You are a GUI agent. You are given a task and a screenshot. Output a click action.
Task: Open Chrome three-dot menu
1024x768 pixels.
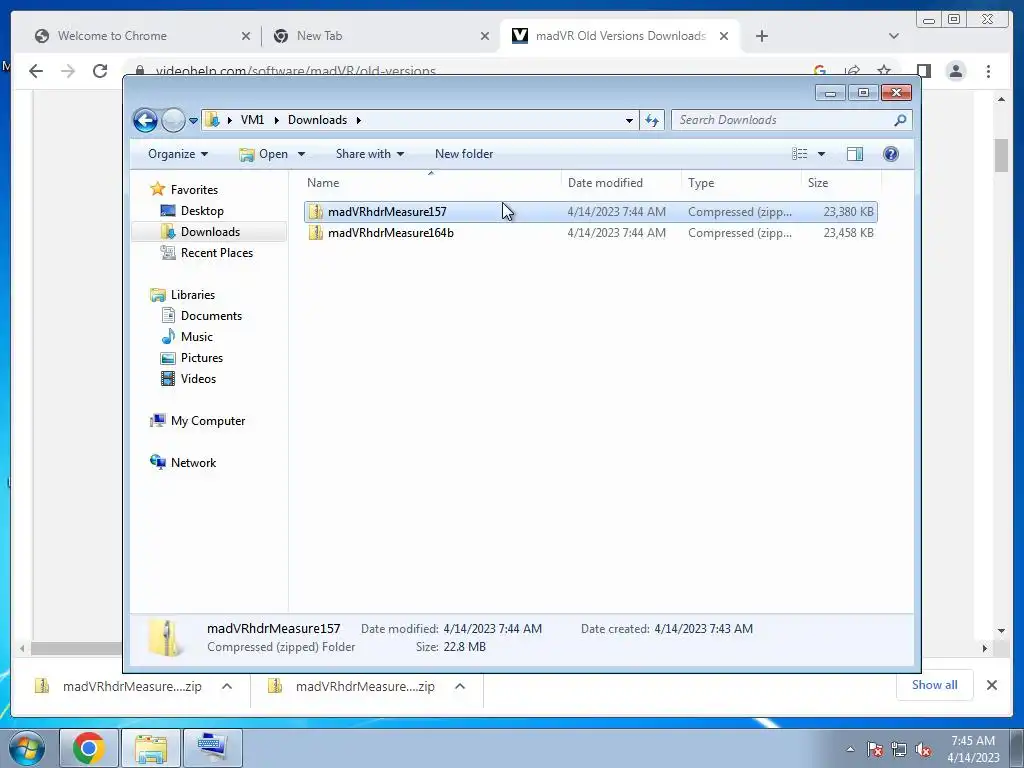[988, 71]
